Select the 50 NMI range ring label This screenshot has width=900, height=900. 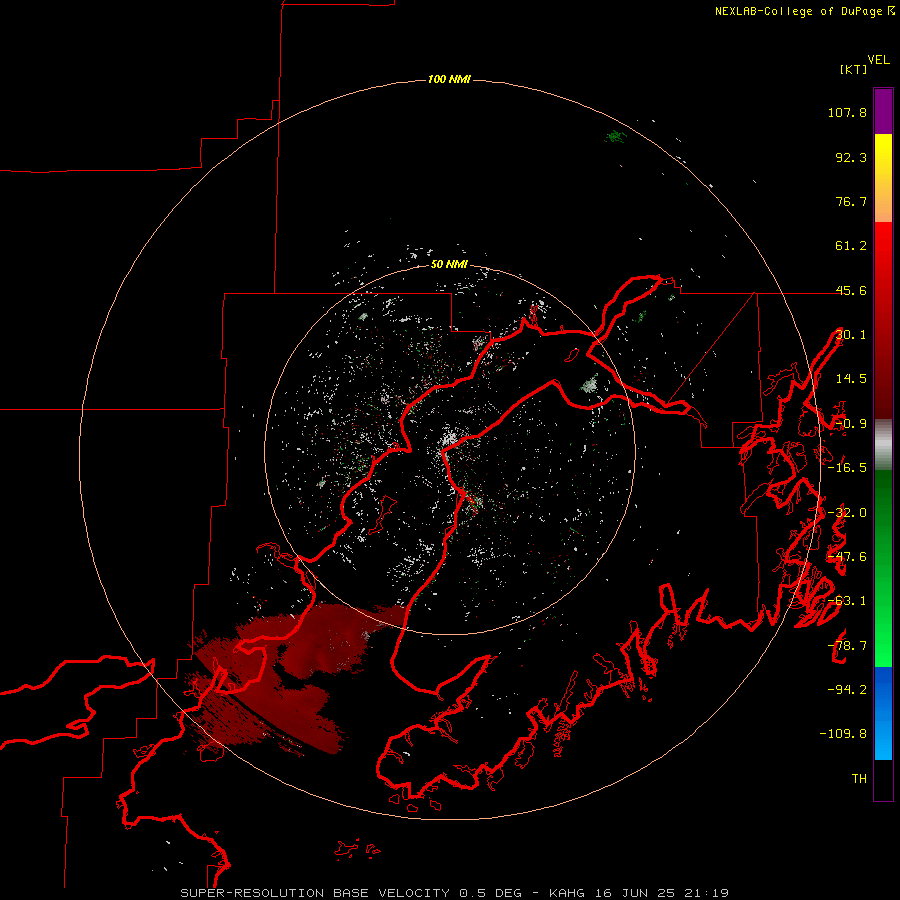click(x=449, y=264)
